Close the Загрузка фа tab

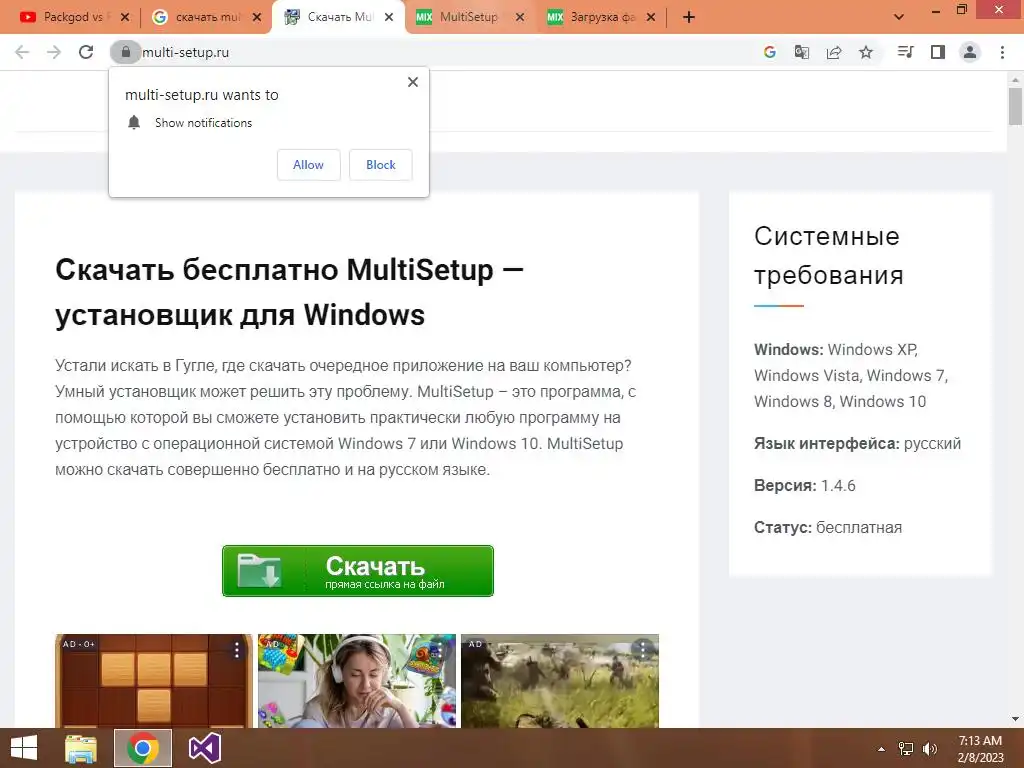(650, 17)
